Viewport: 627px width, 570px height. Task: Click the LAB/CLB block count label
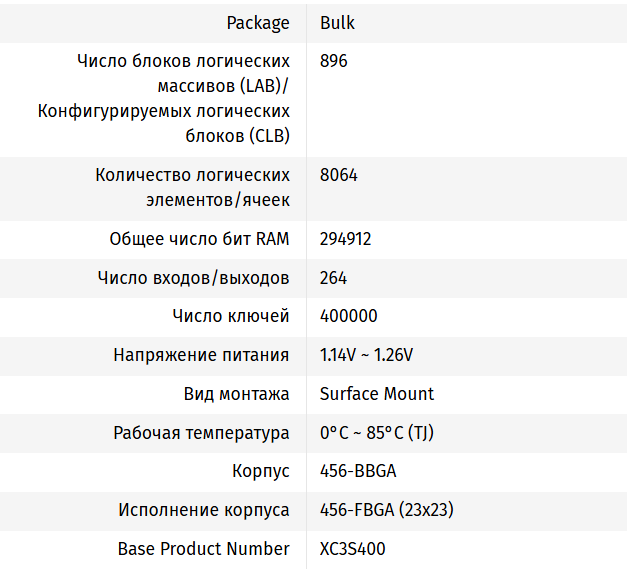(x=164, y=98)
